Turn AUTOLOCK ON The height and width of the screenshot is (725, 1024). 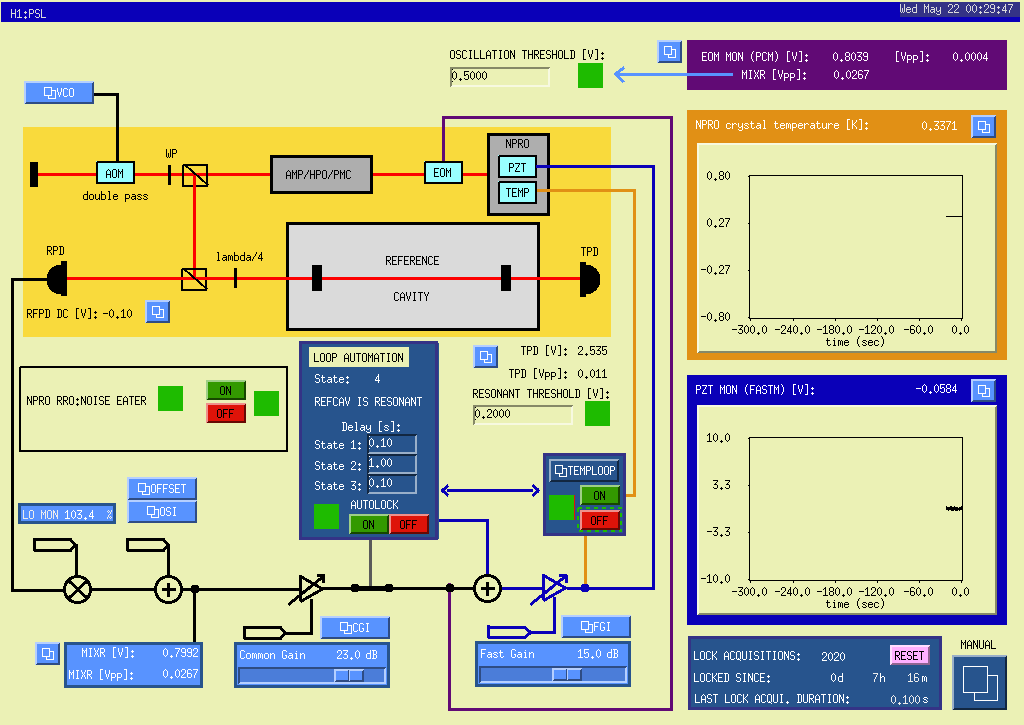coord(369,524)
